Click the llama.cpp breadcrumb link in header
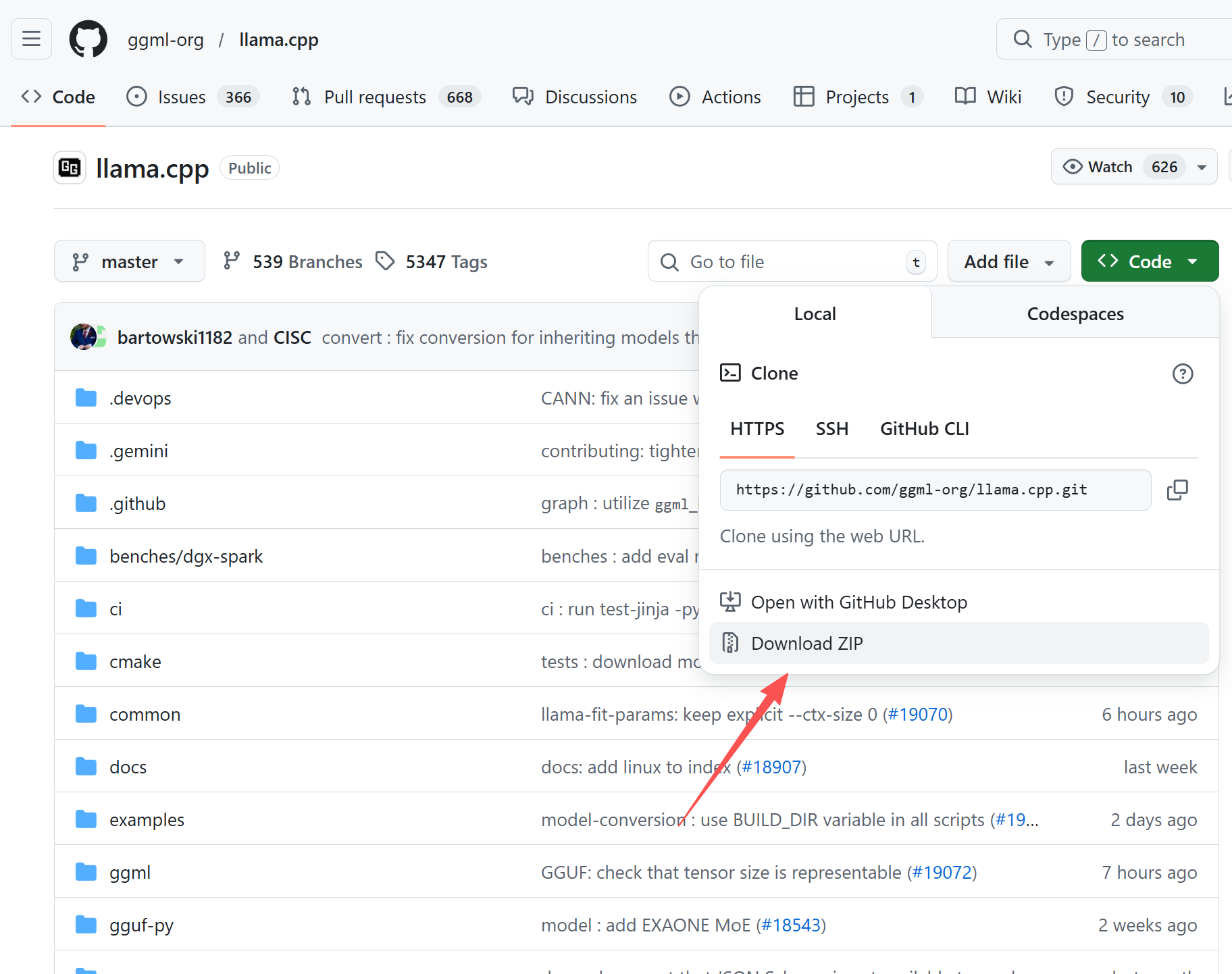 point(279,40)
